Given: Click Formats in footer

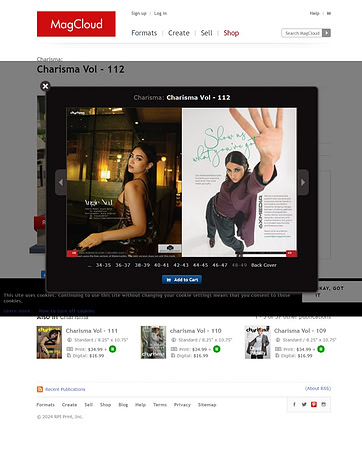Looking at the screenshot, I should [x=45, y=405].
